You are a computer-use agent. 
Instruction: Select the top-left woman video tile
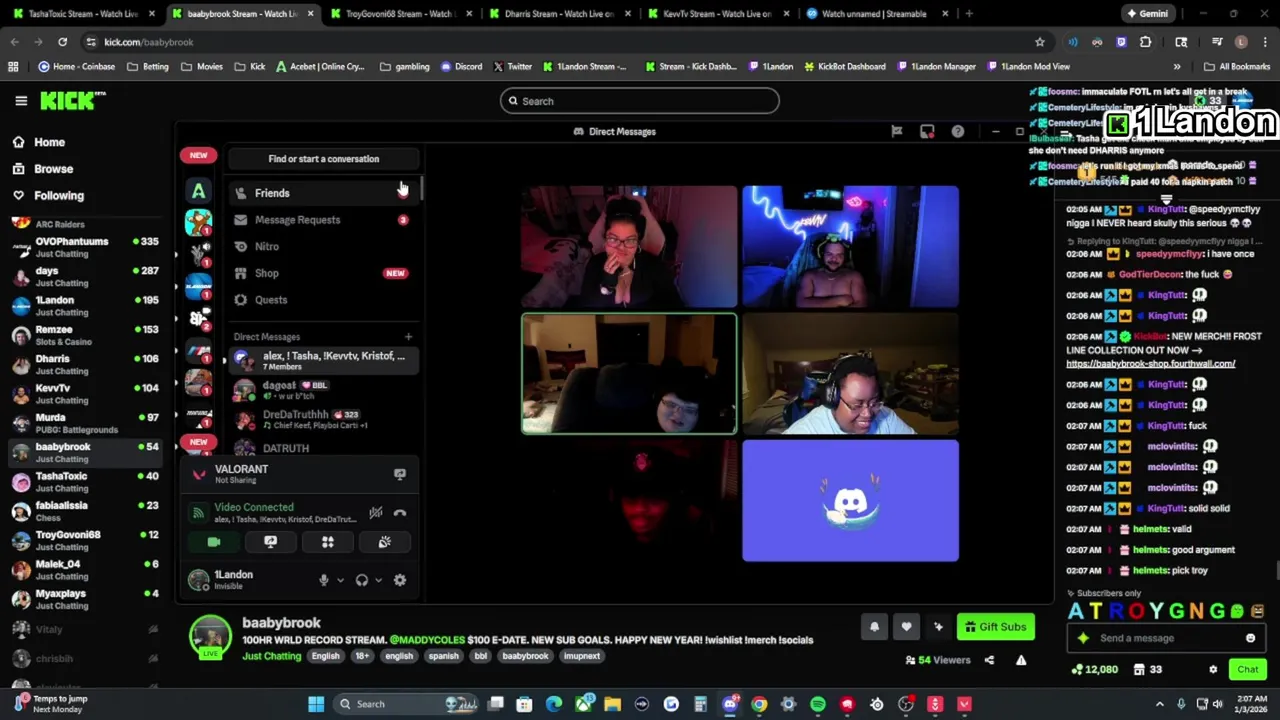(629, 247)
